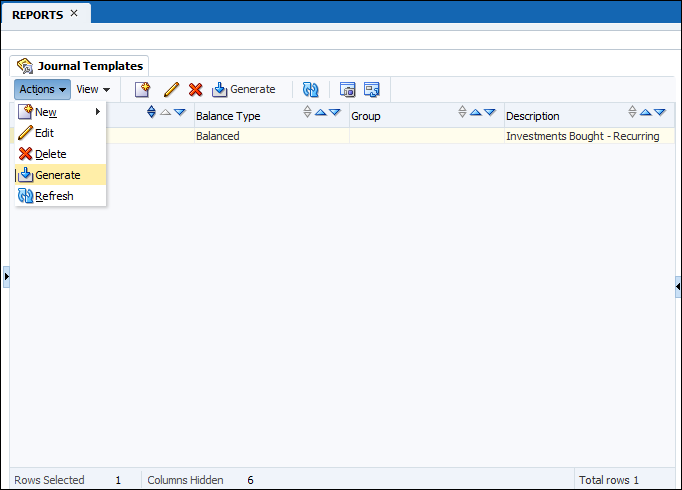
Task: Expand the New submenu arrow
Action: point(98,112)
